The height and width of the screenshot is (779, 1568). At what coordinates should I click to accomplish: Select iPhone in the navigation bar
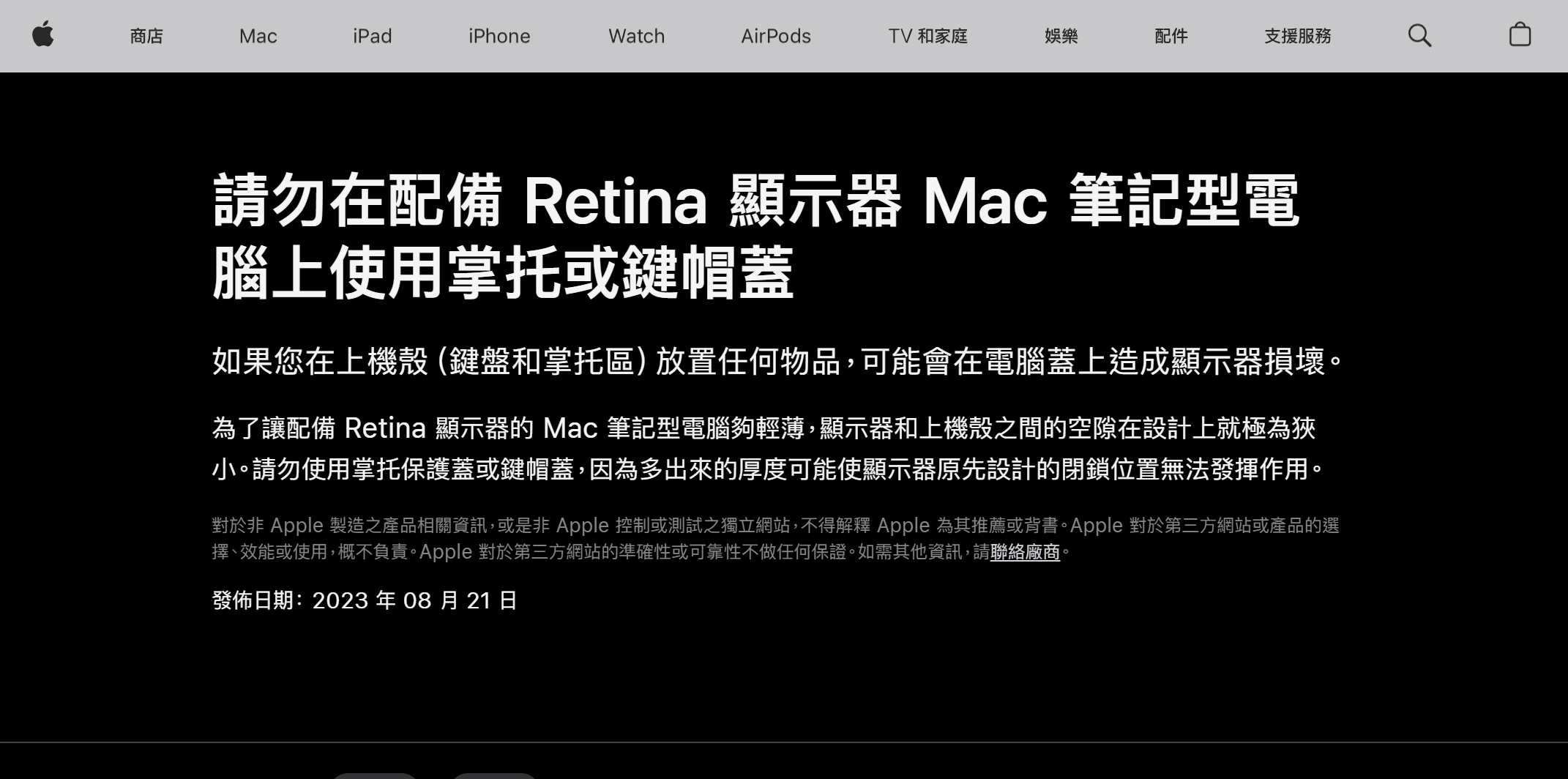click(x=499, y=36)
